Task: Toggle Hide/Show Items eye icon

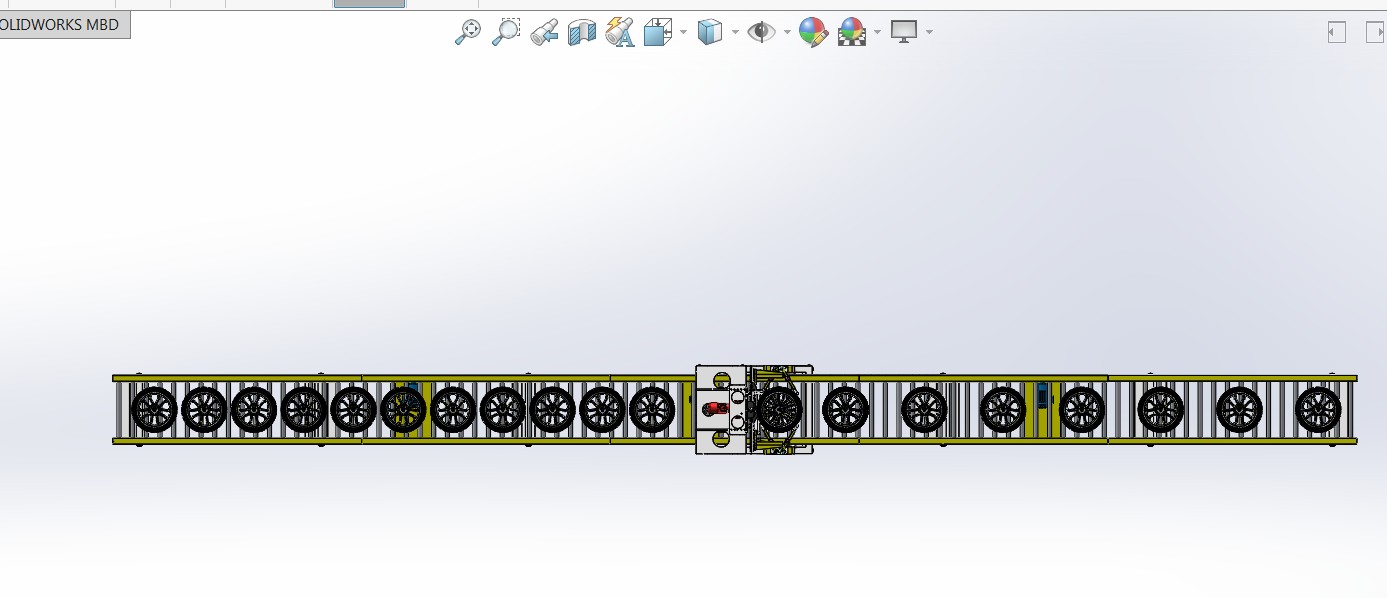Action: [x=762, y=32]
